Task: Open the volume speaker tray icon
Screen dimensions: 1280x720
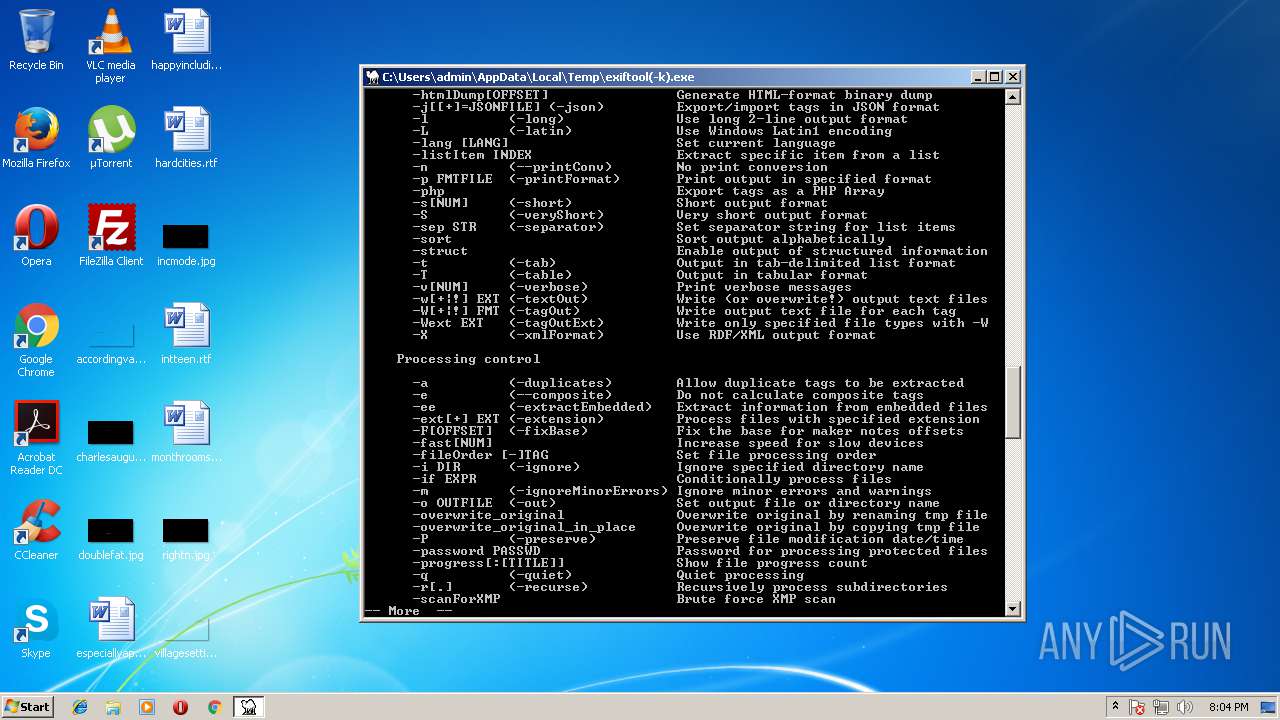Action: (1187, 707)
